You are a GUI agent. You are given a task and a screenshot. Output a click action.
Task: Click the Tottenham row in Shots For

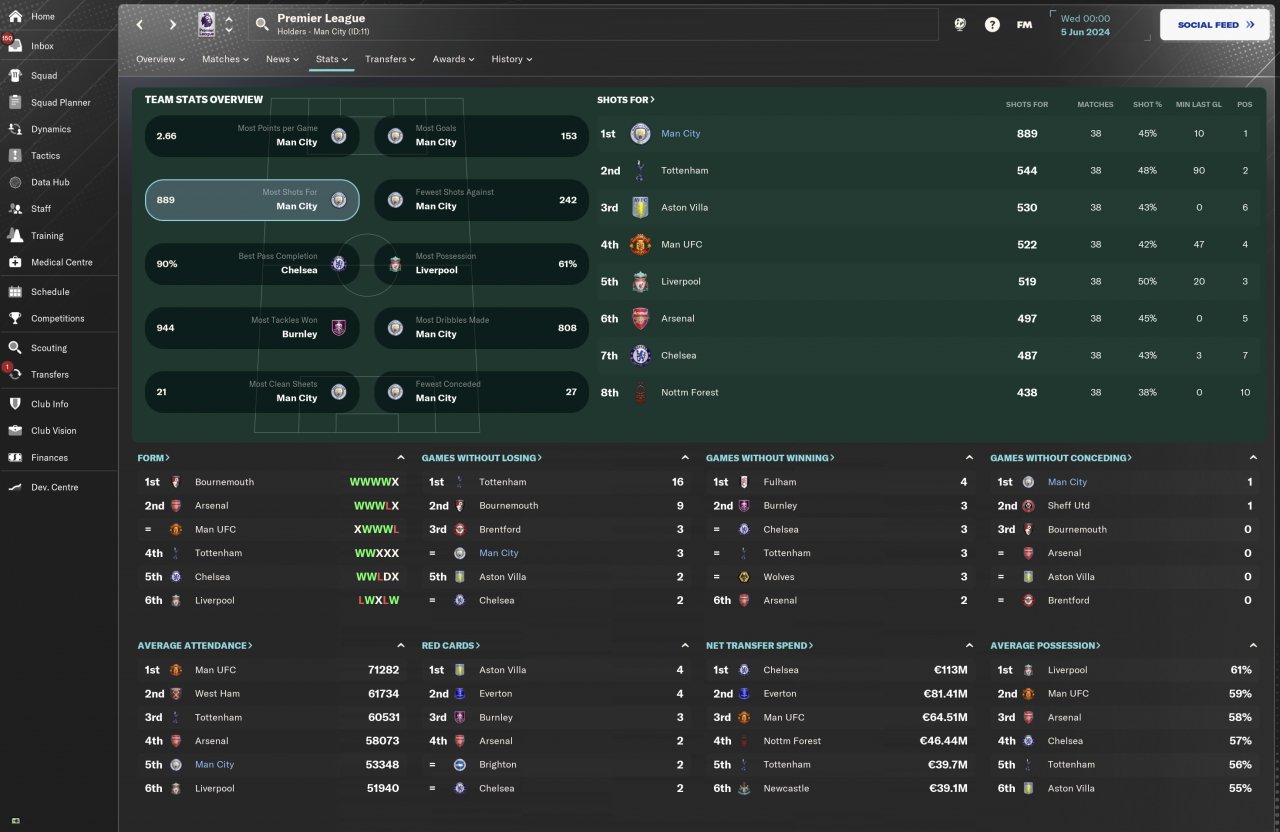[928, 171]
